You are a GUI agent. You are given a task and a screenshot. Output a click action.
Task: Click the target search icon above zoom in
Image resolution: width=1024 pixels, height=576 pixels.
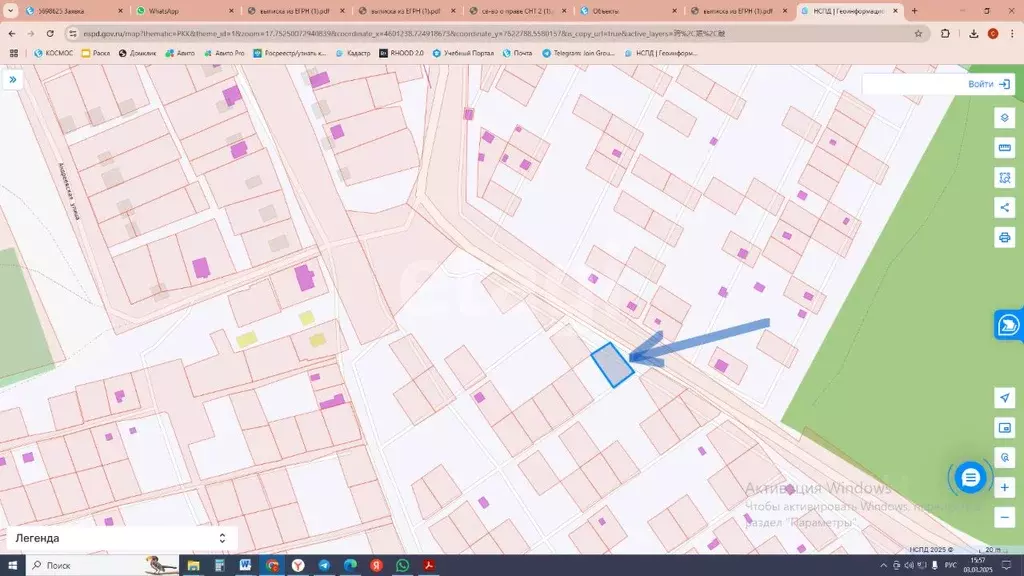click(1004, 458)
